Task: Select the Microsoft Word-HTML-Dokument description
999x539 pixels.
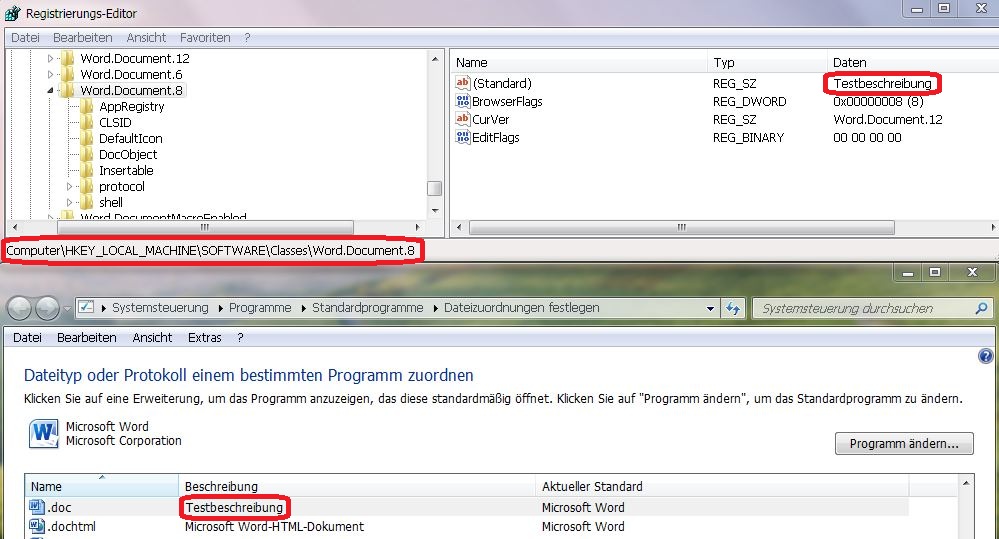Action: [274, 526]
